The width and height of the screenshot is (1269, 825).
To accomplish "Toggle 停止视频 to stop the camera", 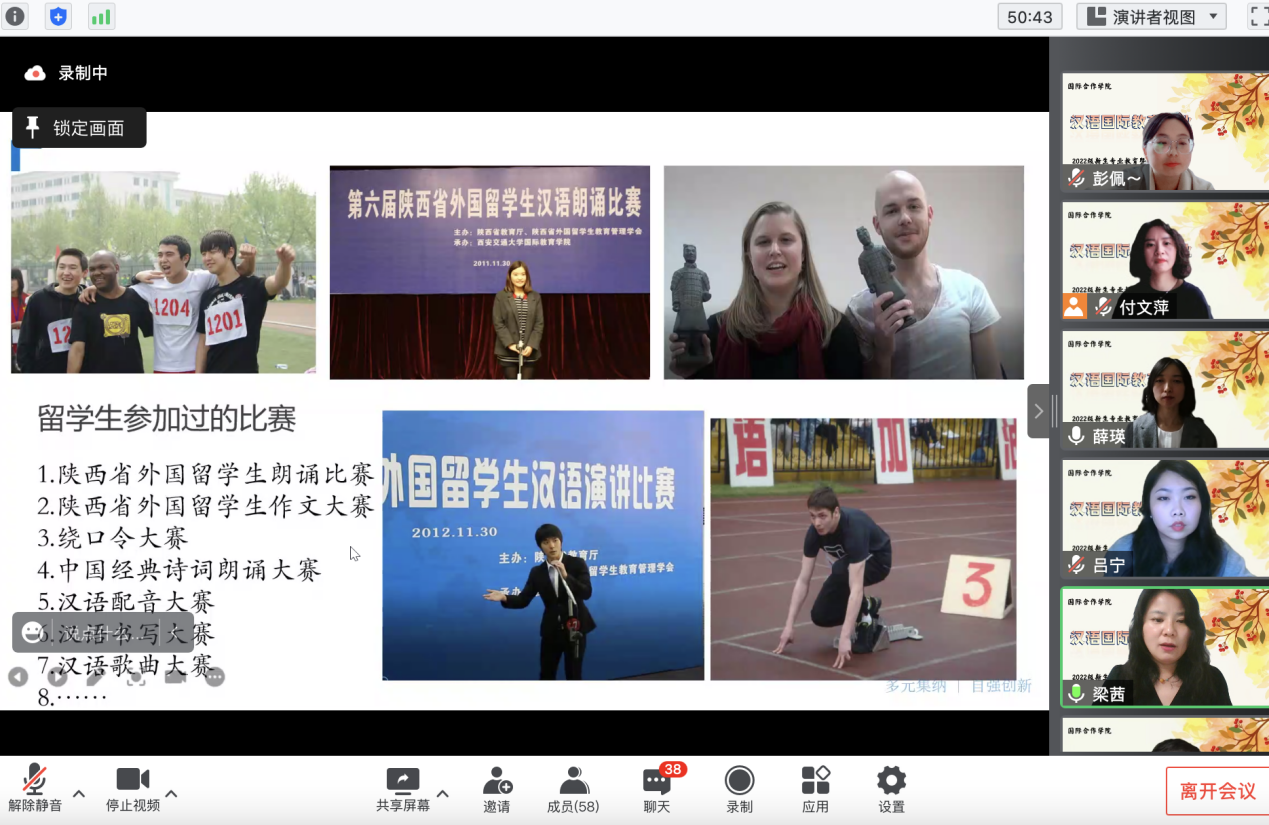I will (x=133, y=789).
